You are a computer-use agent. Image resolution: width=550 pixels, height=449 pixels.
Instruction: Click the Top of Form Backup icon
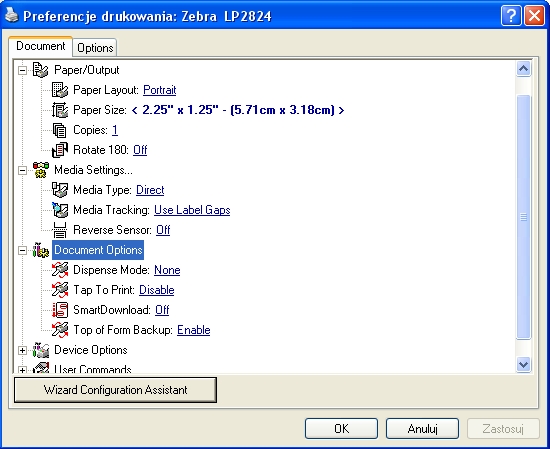60,330
